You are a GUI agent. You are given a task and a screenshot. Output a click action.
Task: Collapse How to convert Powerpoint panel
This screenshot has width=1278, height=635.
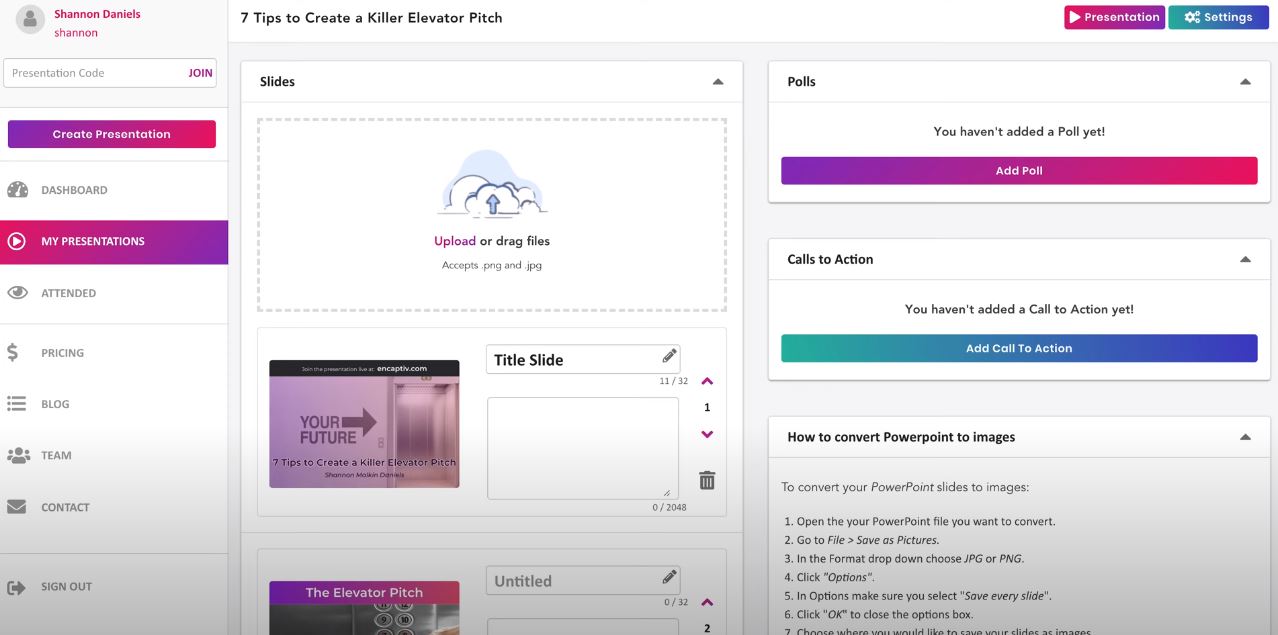pos(1245,437)
